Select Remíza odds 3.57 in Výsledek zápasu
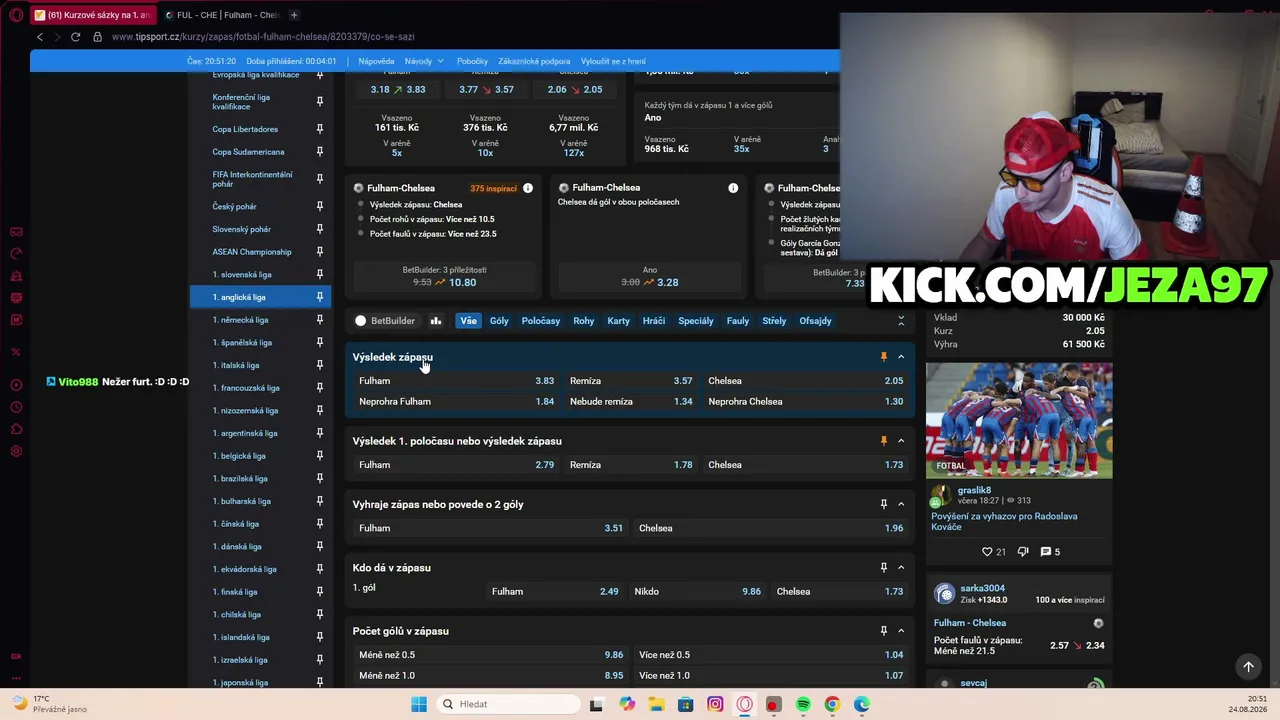The height and width of the screenshot is (720, 1280). pos(630,381)
